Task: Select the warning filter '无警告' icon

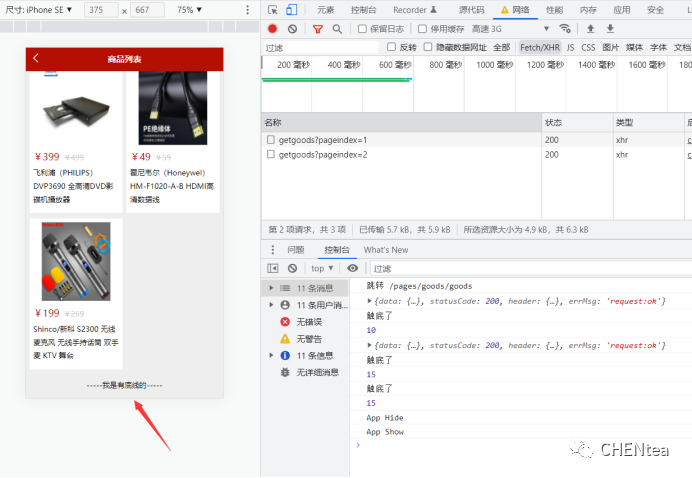Action: tap(285, 339)
